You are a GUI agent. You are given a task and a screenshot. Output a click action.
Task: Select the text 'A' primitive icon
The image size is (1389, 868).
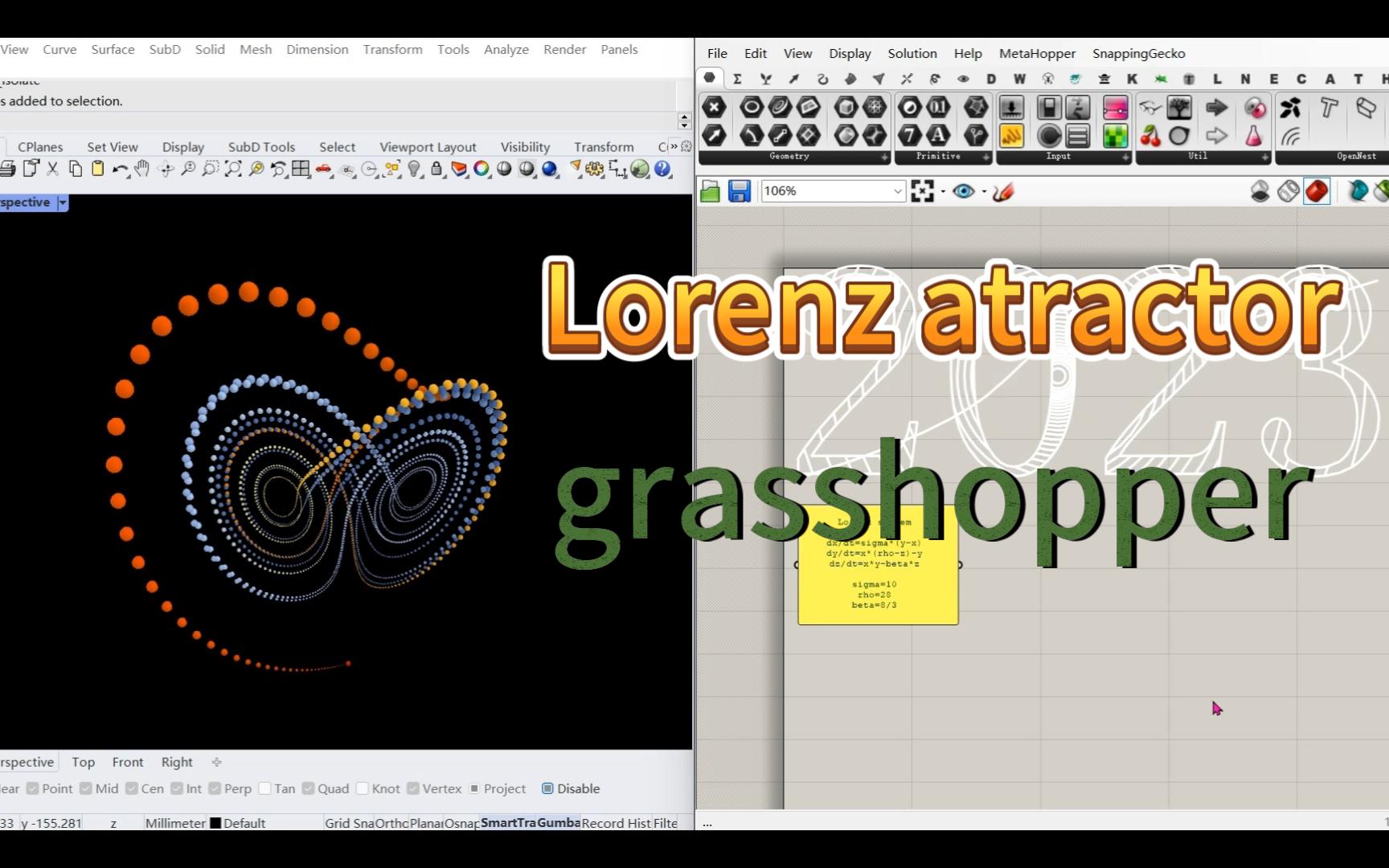click(x=938, y=136)
